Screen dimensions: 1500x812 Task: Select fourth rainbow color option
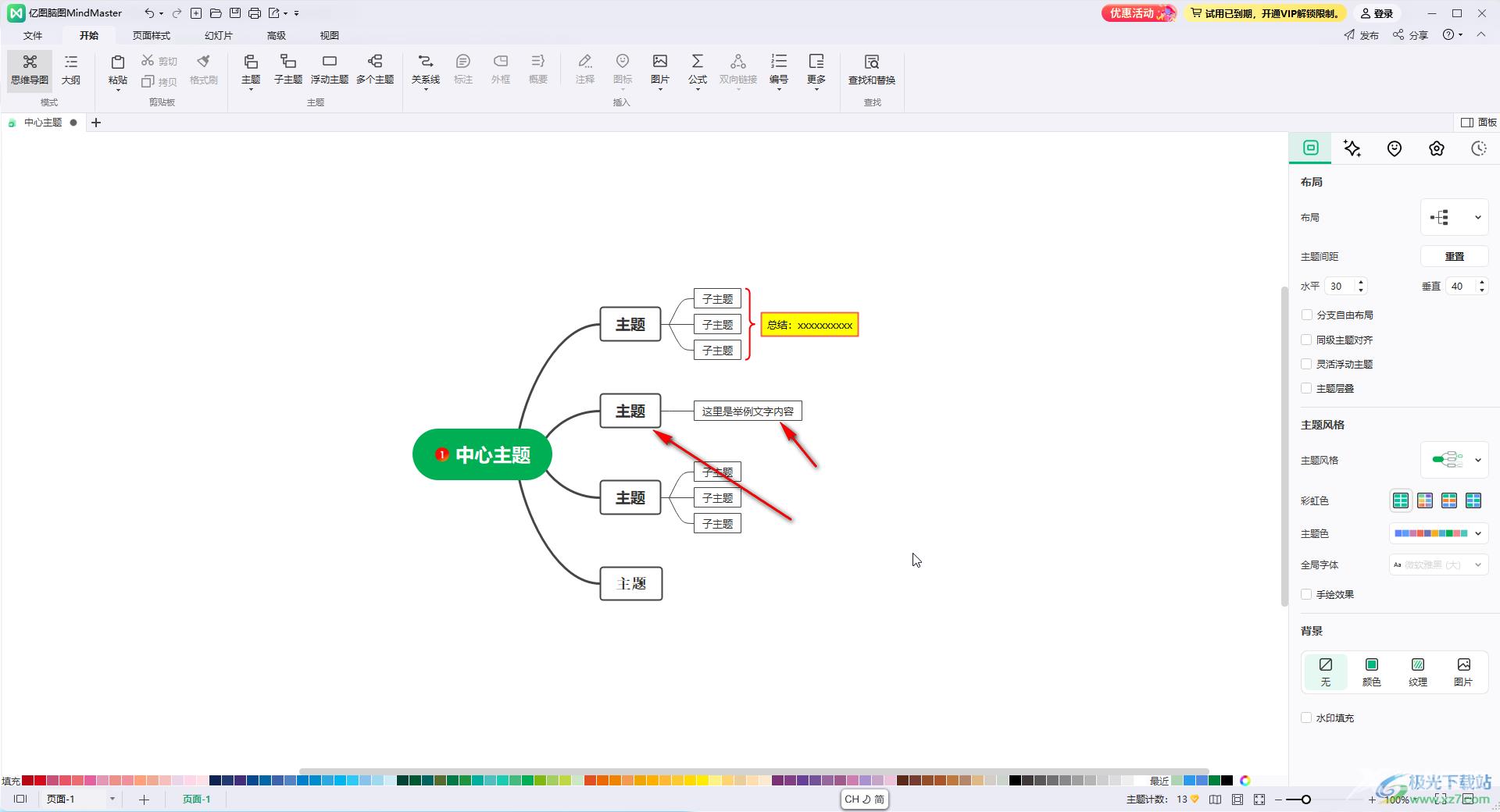click(1473, 500)
